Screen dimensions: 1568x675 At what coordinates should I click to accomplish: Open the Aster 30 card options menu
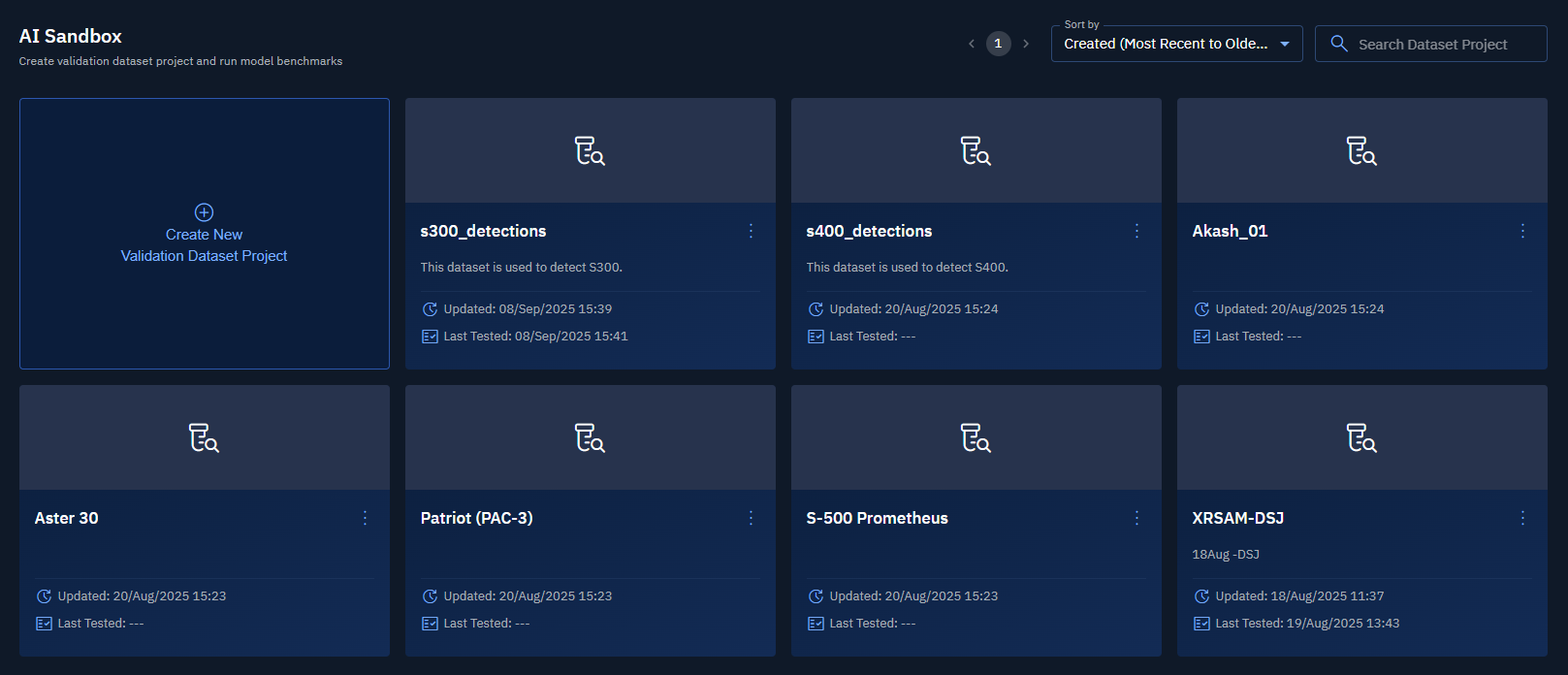365,518
